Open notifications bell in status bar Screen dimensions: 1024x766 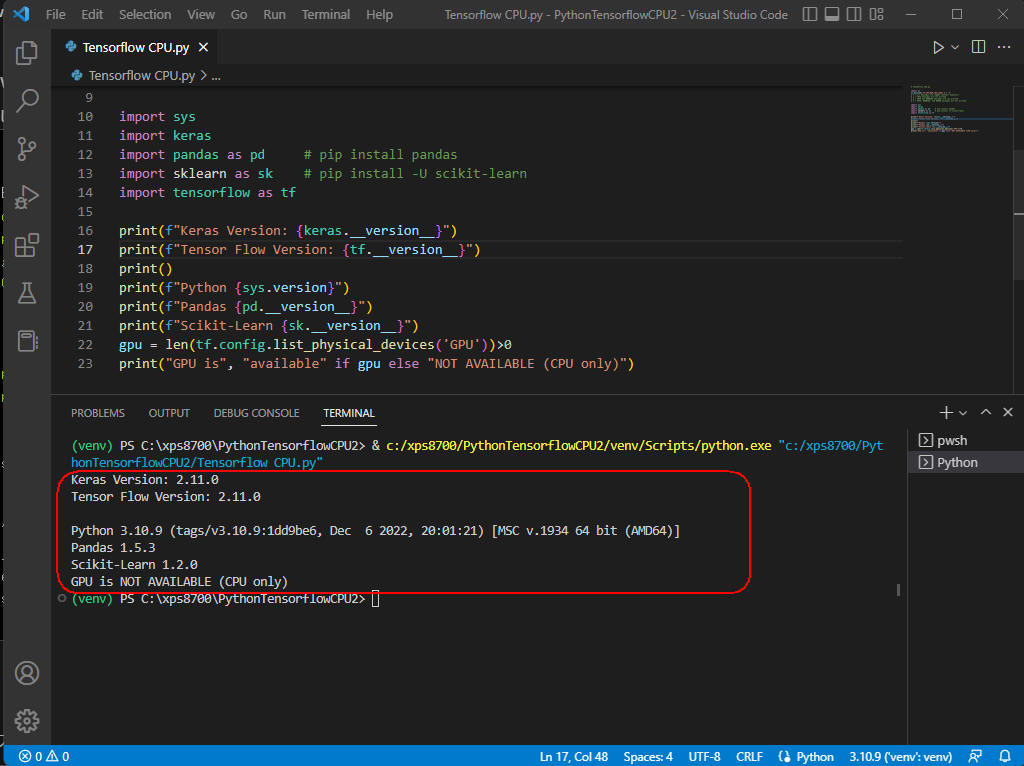tap(1005, 756)
